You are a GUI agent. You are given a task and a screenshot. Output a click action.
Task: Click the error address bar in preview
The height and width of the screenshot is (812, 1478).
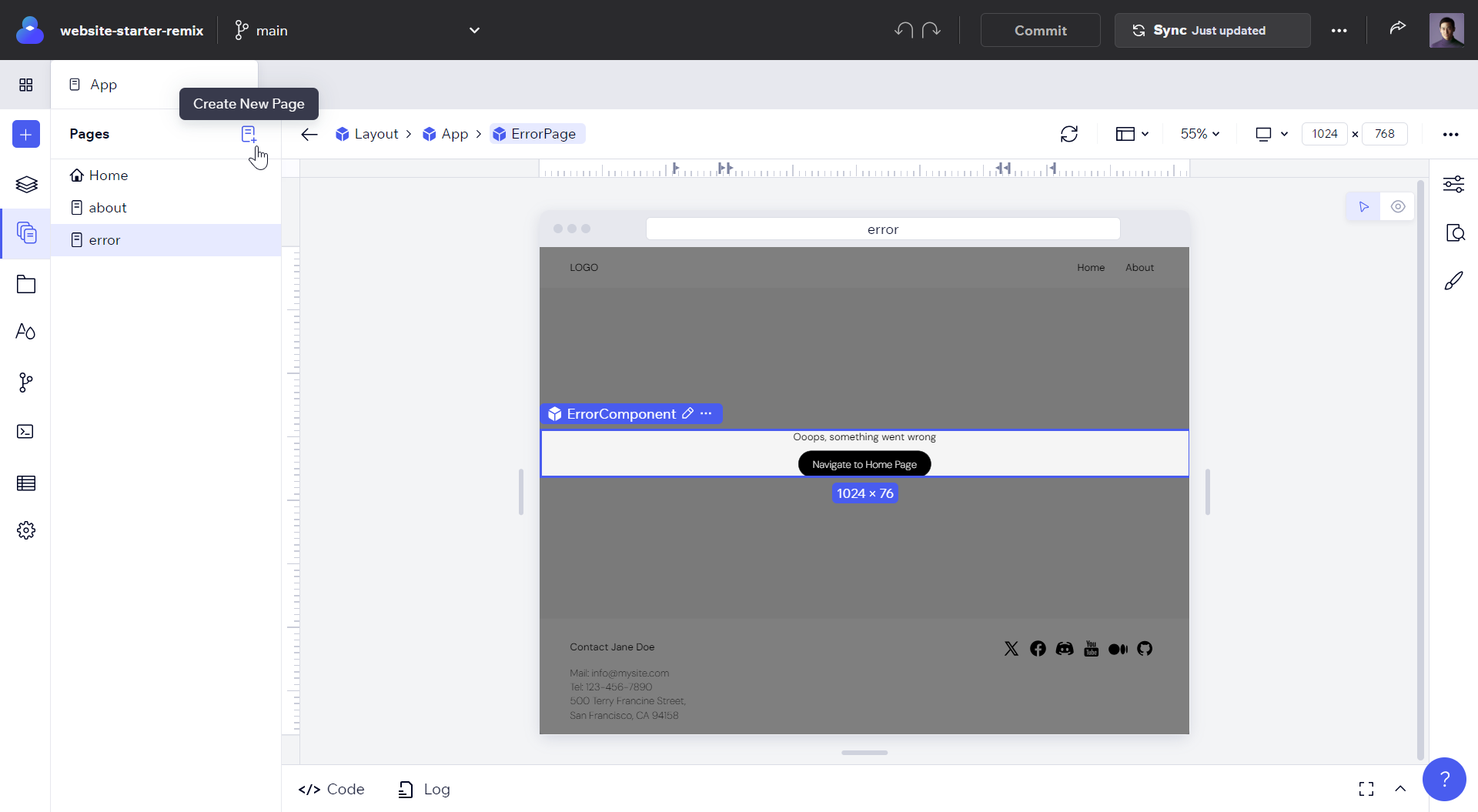883,229
